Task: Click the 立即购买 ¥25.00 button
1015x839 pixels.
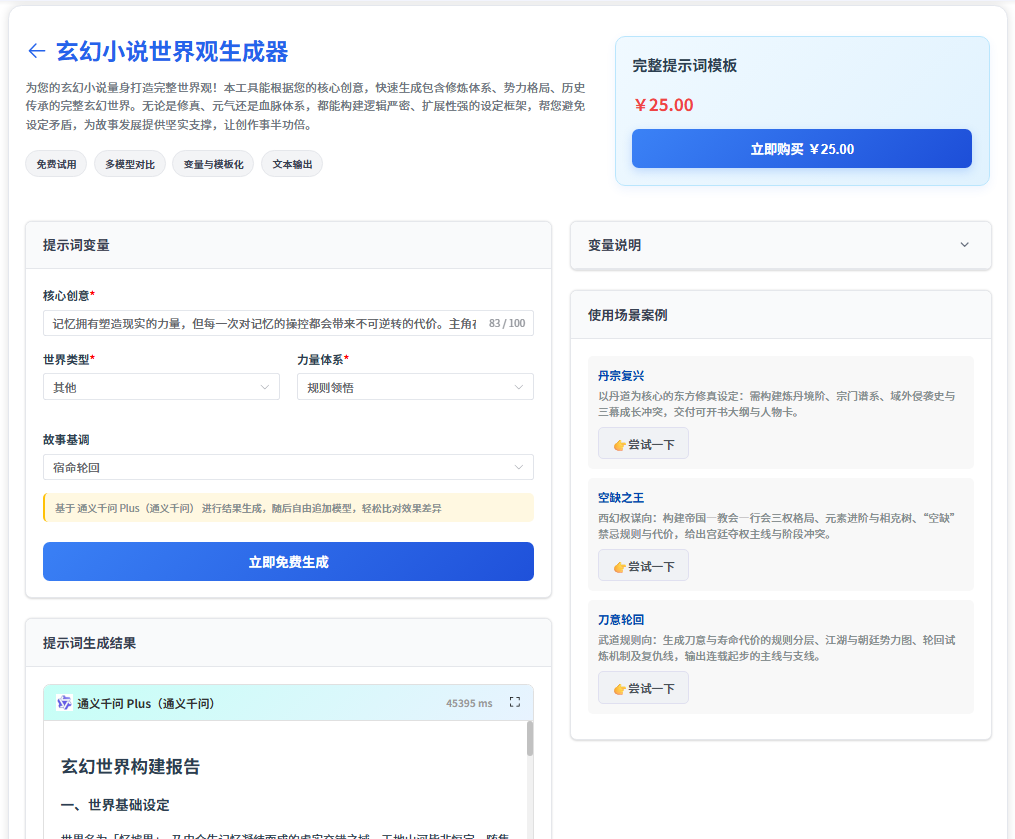Action: click(x=801, y=149)
